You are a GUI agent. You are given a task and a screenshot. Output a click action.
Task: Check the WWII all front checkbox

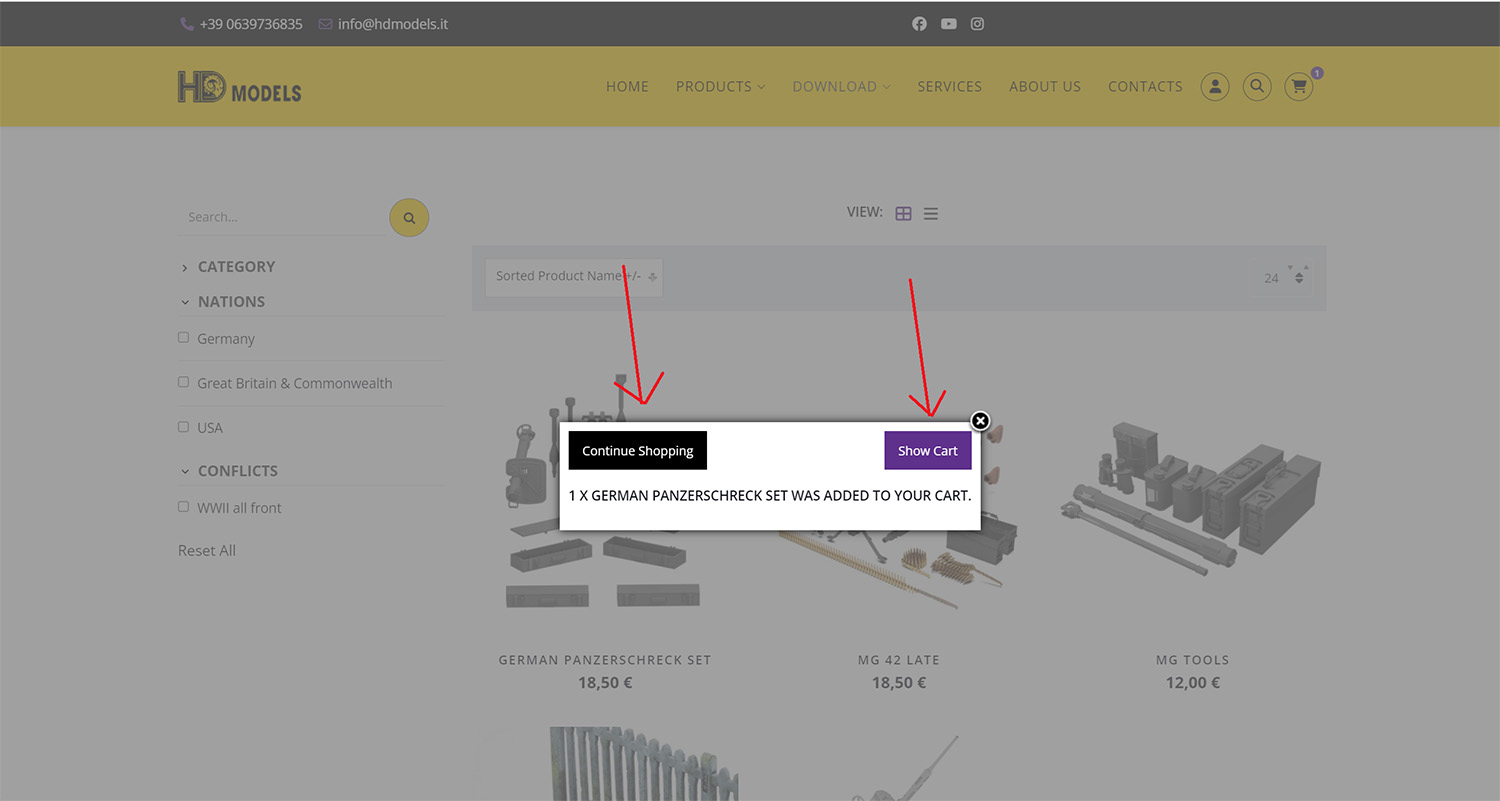click(183, 507)
